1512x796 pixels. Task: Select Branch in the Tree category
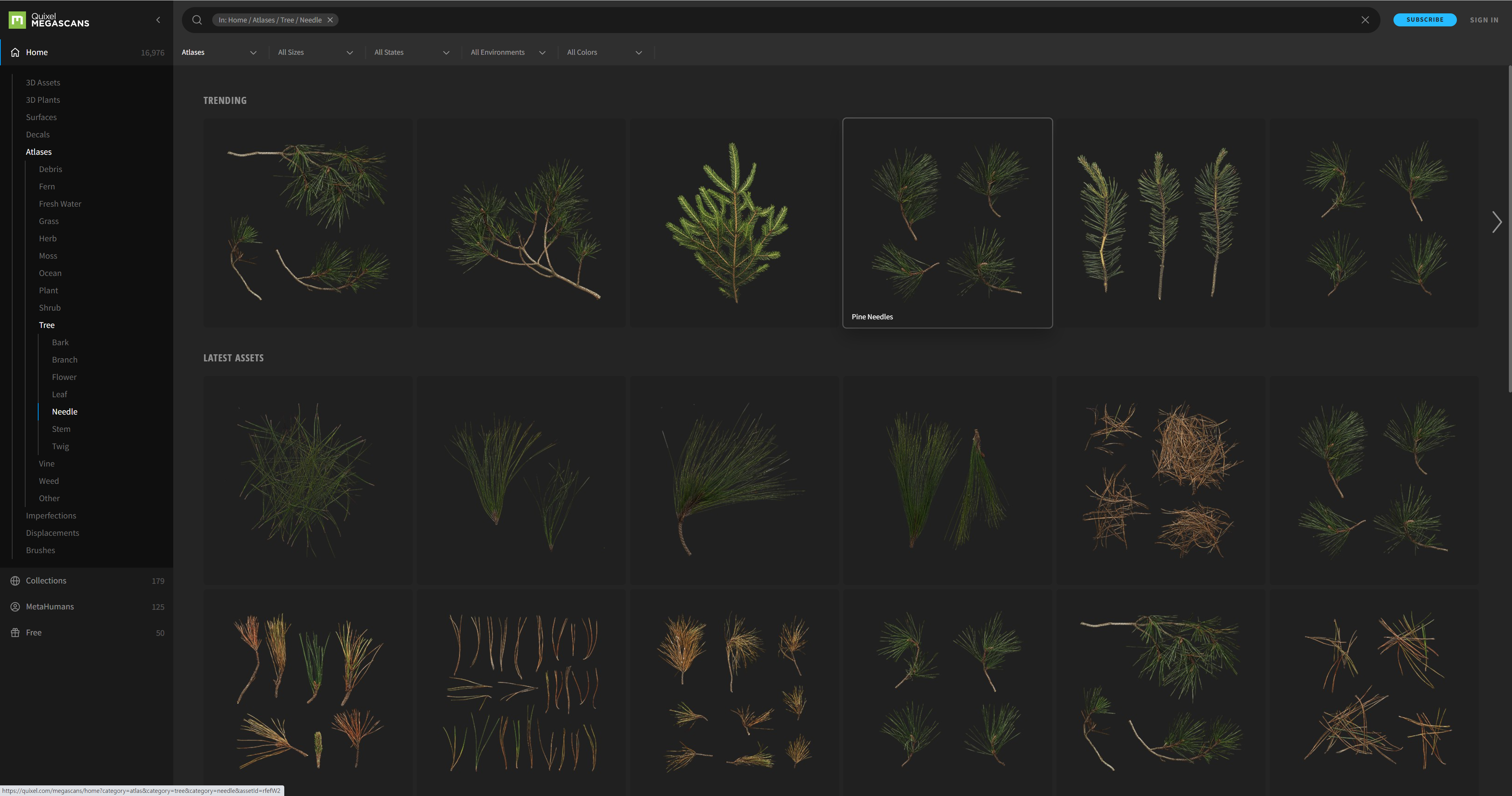[x=65, y=360]
